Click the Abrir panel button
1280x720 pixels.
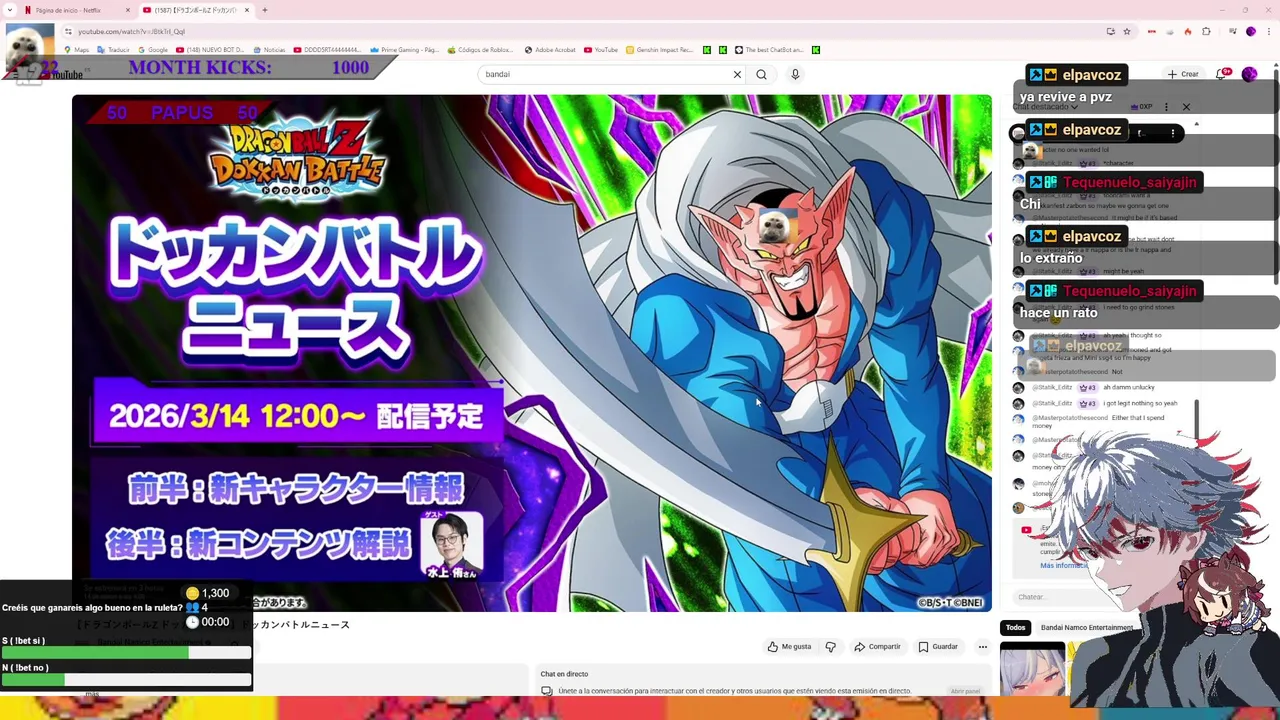tap(965, 691)
